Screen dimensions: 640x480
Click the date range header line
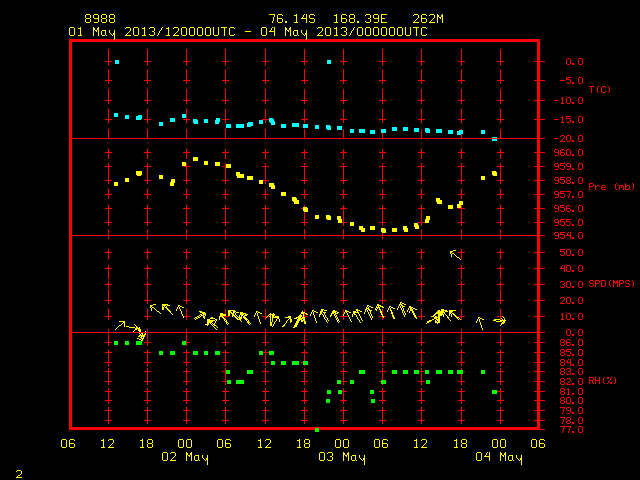tap(248, 32)
